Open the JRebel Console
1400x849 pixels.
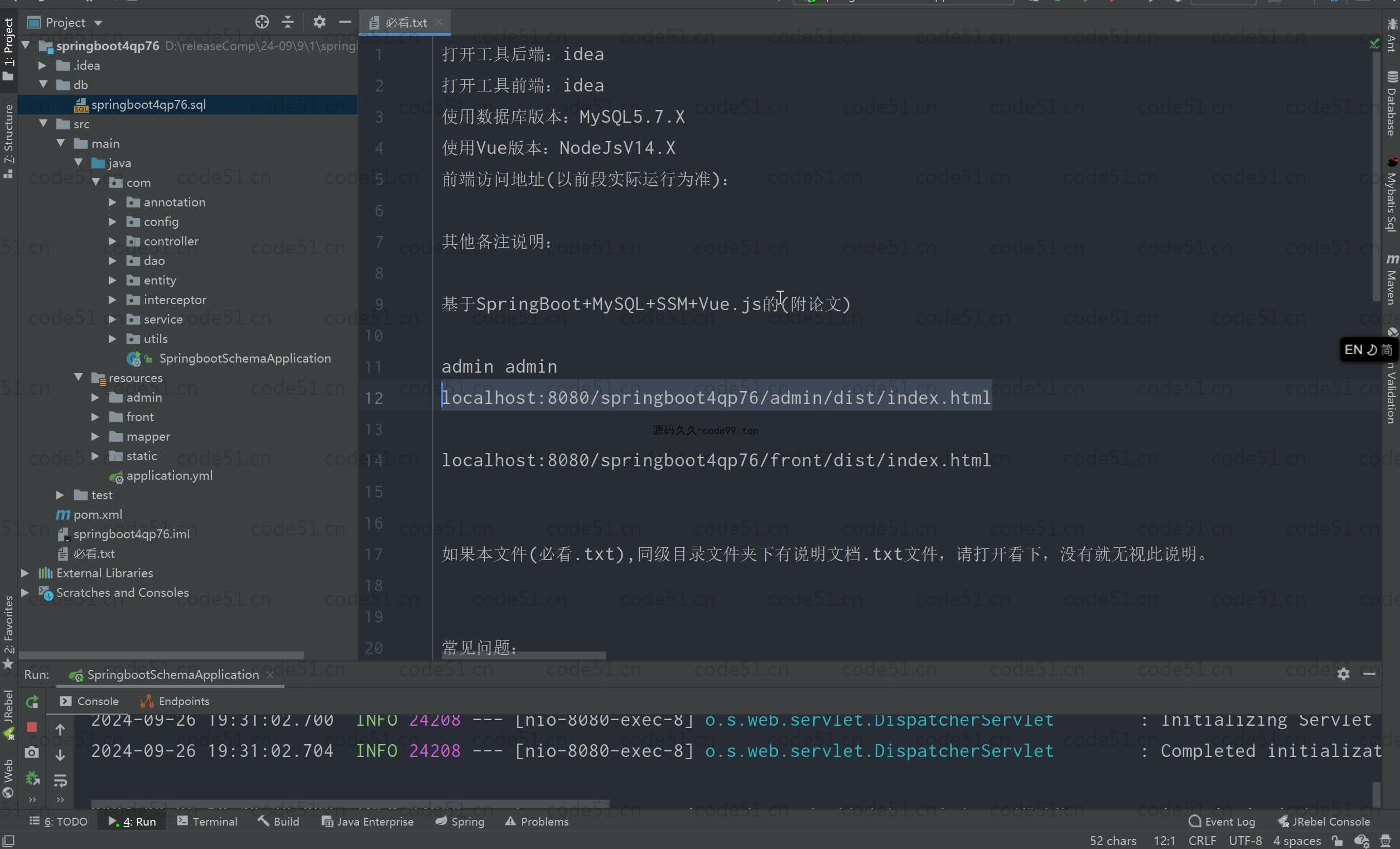[x=1323, y=821]
